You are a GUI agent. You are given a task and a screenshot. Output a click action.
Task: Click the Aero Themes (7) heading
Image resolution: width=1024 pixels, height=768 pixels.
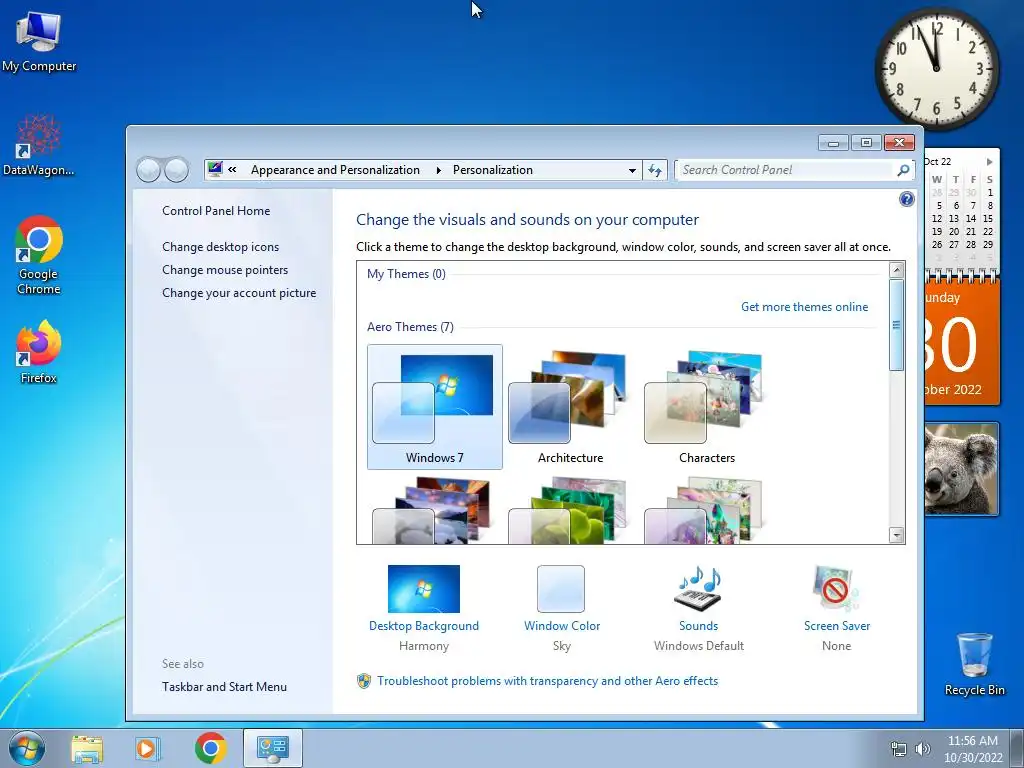pyautogui.click(x=410, y=327)
